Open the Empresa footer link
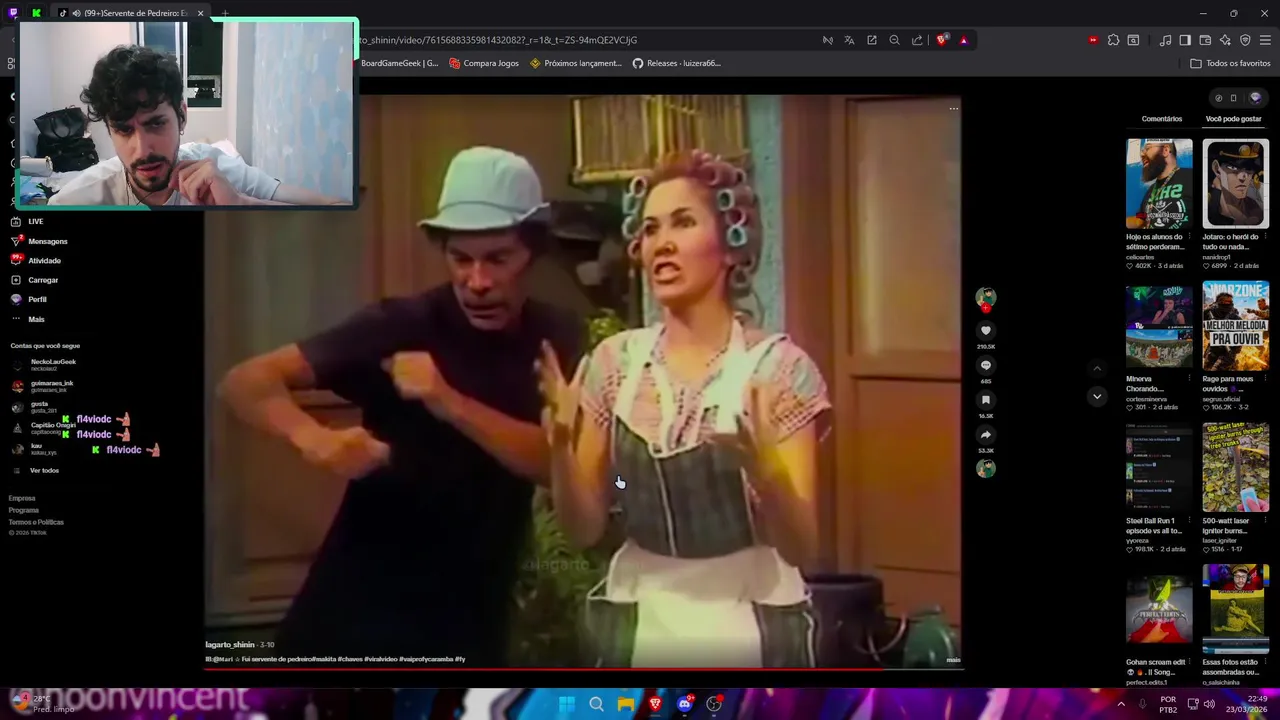 coord(22,498)
